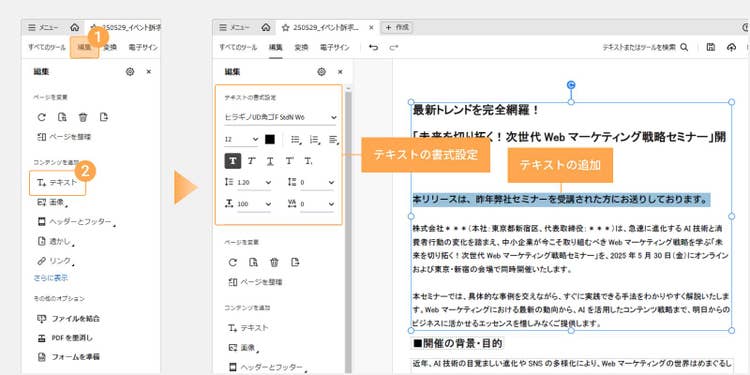Click bulleted list icon

pyautogui.click(x=296, y=140)
